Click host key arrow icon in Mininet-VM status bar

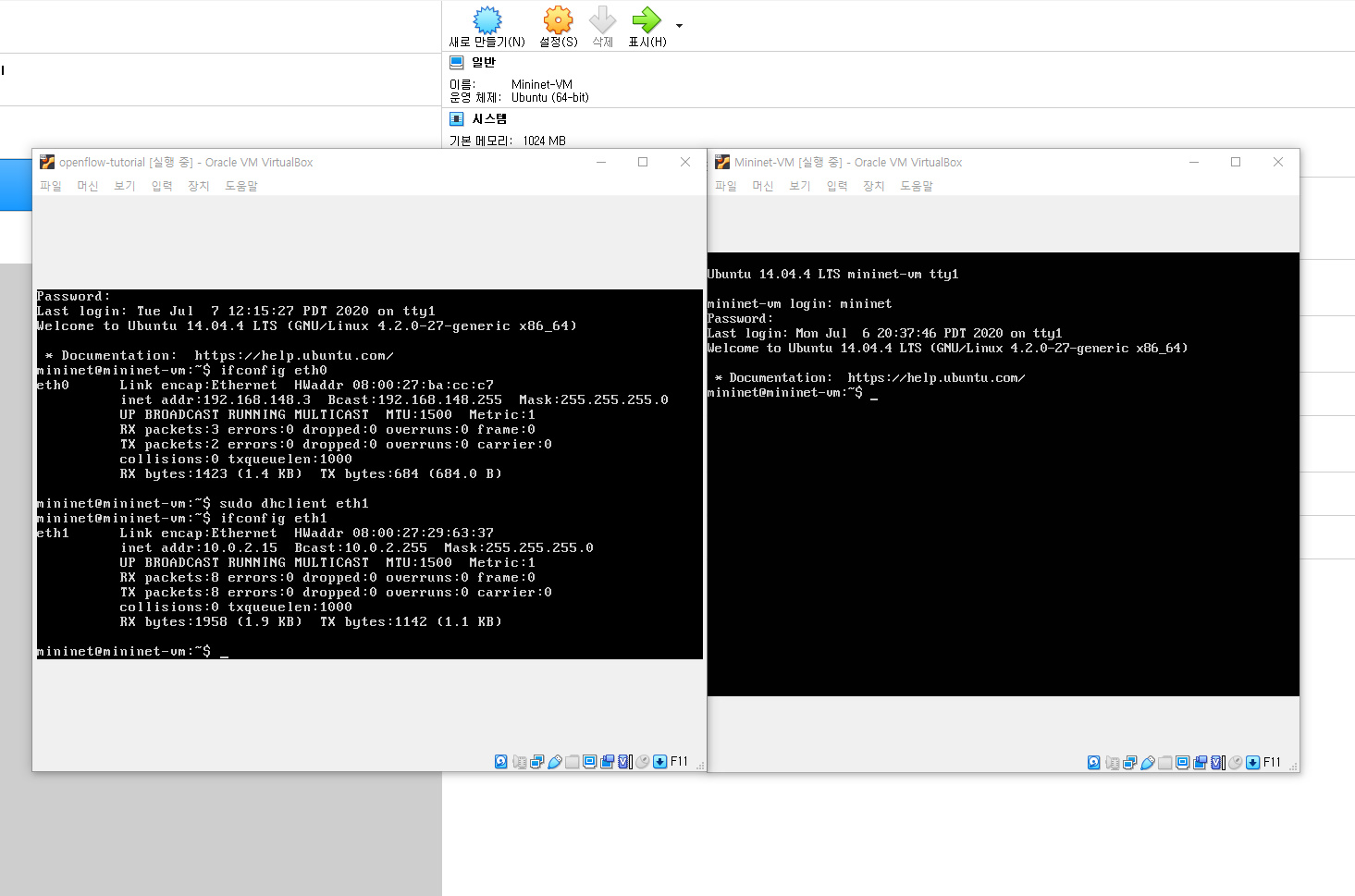[1252, 762]
